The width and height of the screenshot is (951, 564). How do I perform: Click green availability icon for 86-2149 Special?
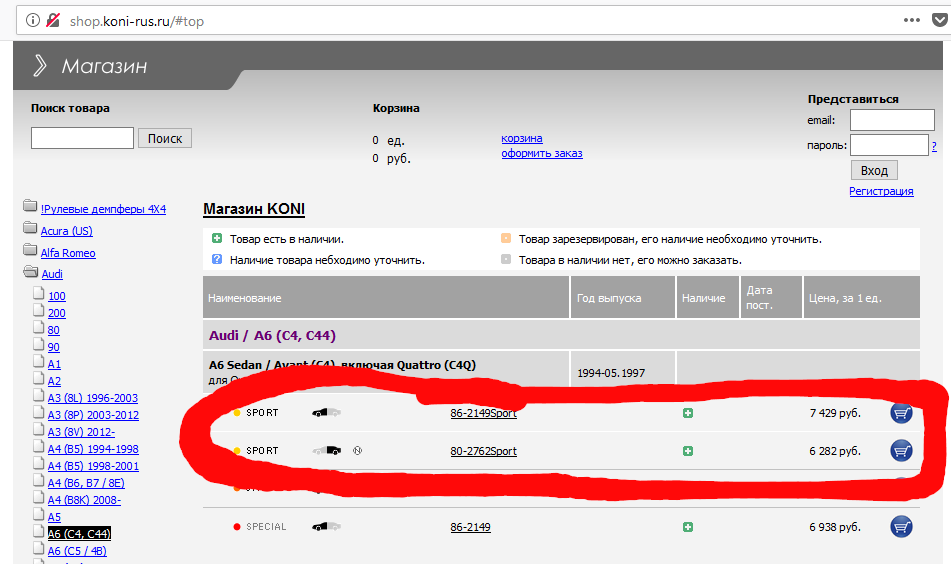coord(688,527)
